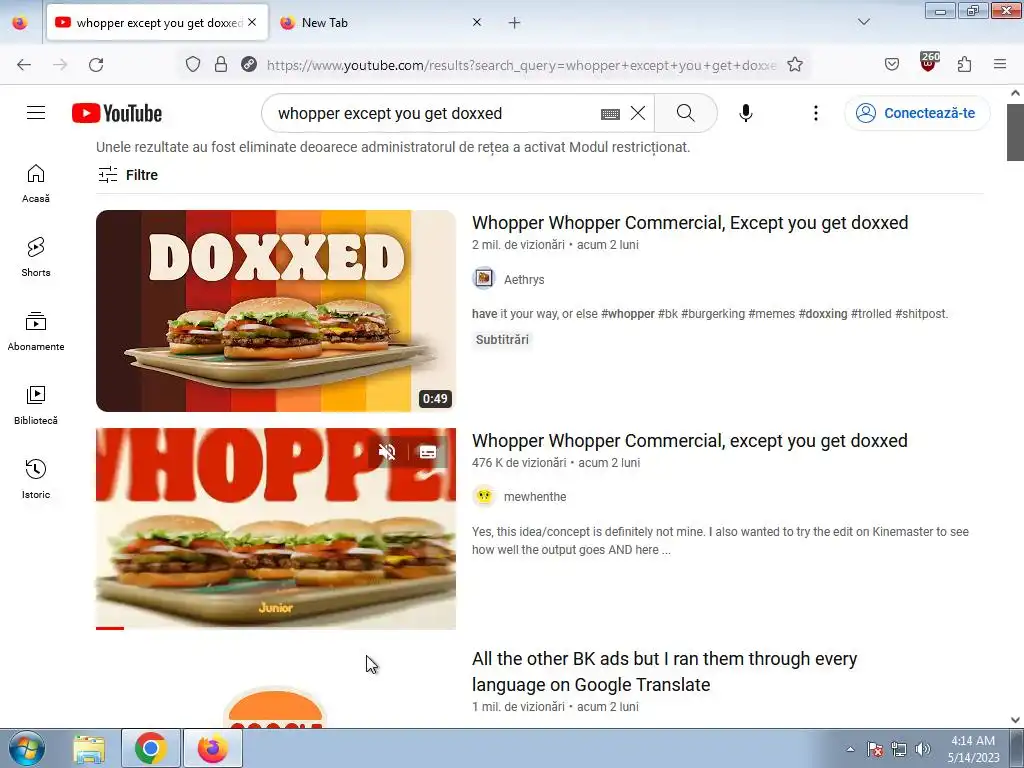Open the YouTube hamburger guide menu
Image resolution: width=1024 pixels, height=768 pixels.
point(36,113)
